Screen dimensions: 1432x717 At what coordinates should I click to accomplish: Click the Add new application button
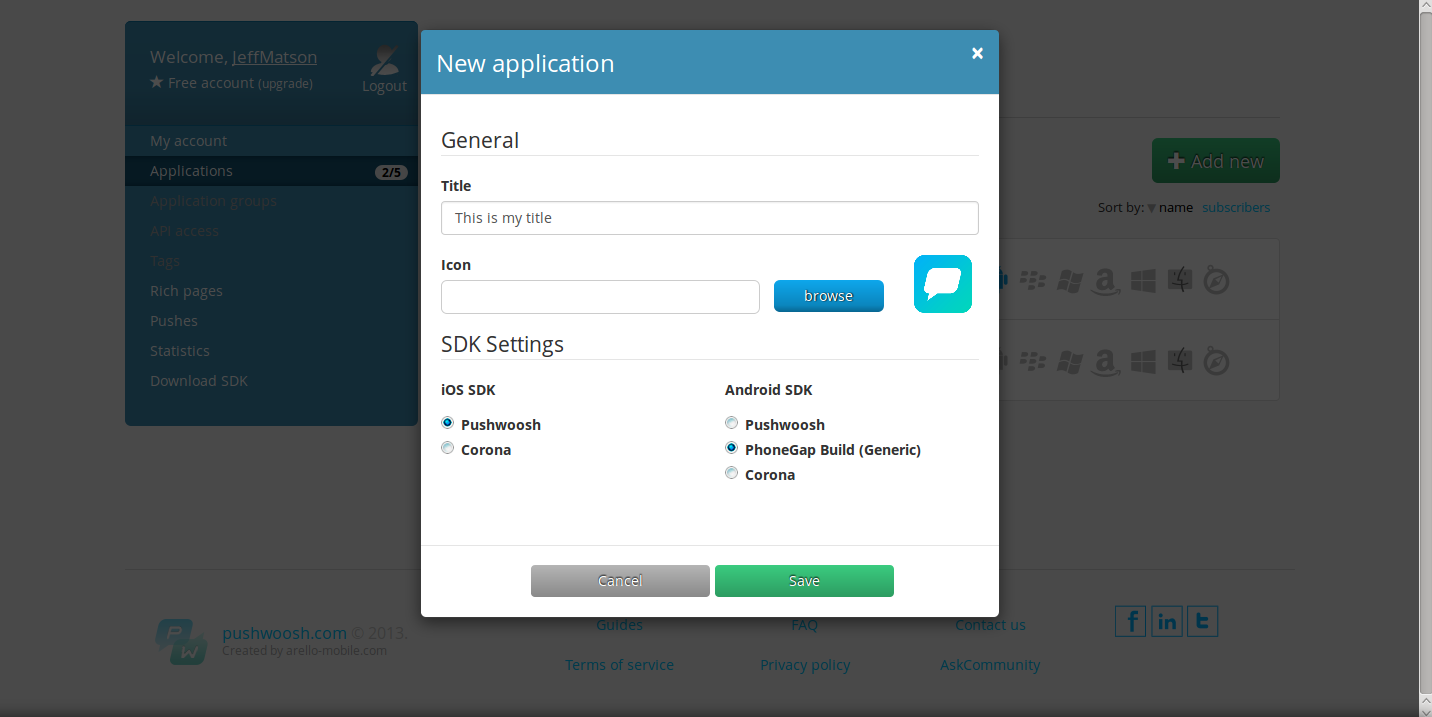tap(1216, 161)
